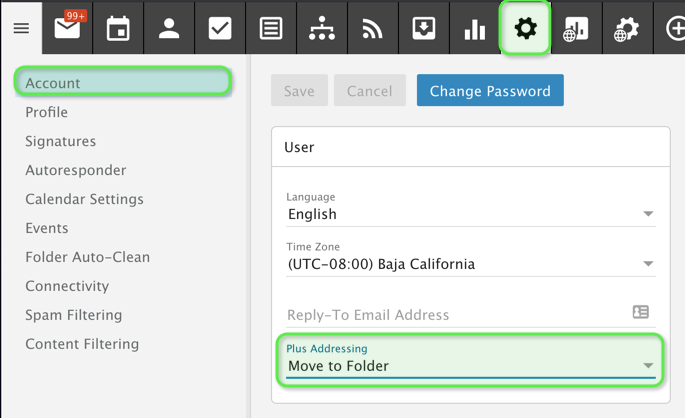
Task: Open the Notes icon
Action: (271, 28)
